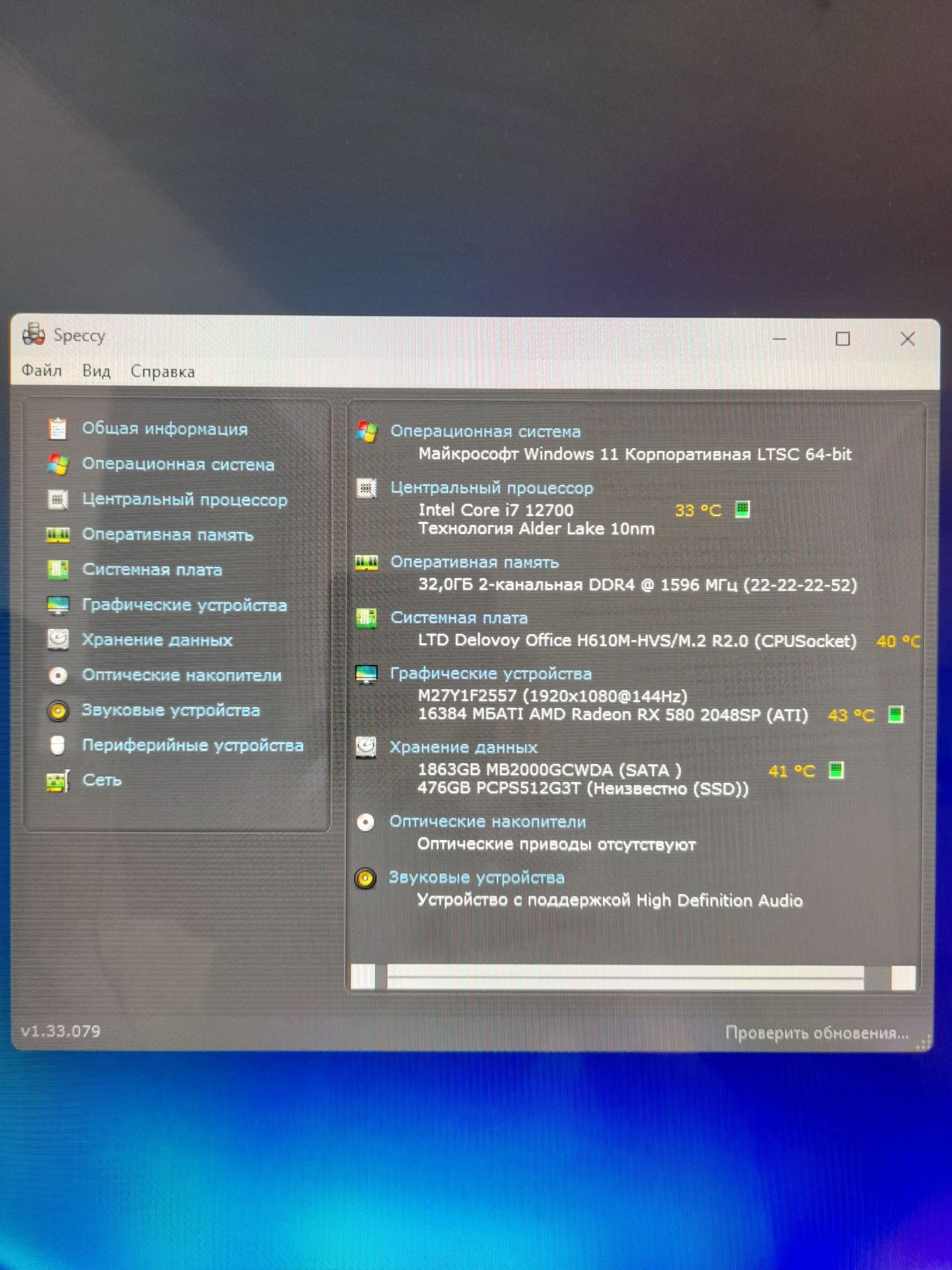Click the Speccy app icon in title bar
Viewport: 952px width, 1270px height.
click(x=34, y=334)
